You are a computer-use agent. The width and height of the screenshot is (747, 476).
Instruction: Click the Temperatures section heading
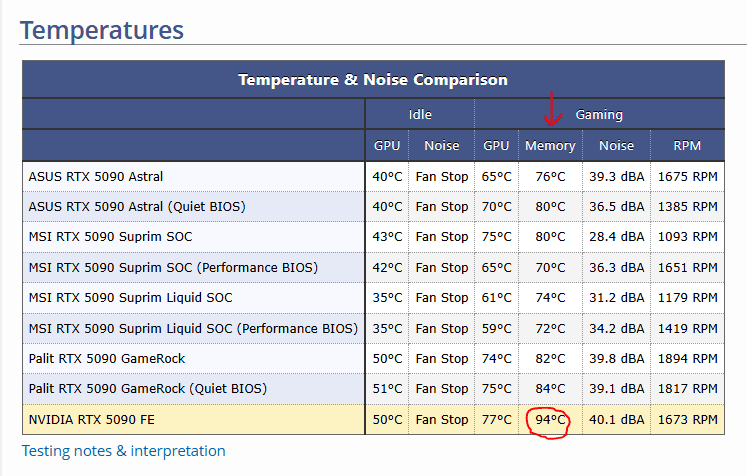(102, 30)
